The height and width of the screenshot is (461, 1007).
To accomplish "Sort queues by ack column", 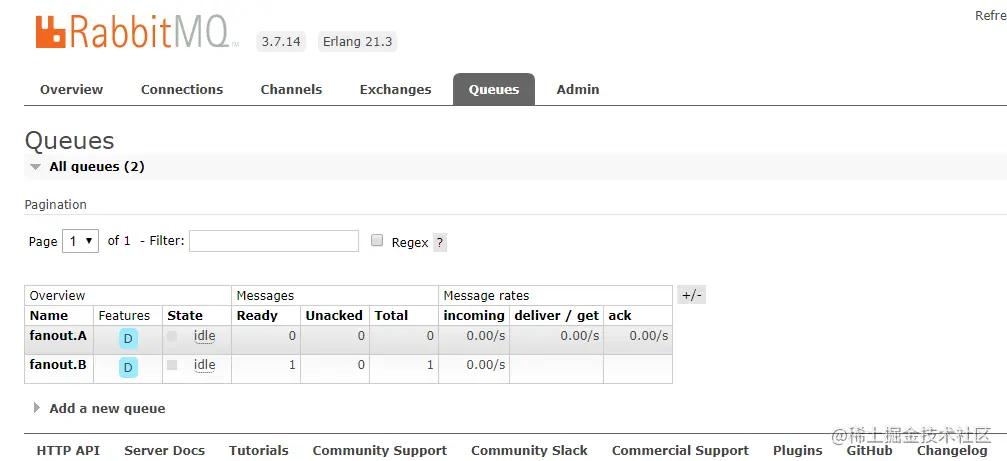I will tap(620, 315).
